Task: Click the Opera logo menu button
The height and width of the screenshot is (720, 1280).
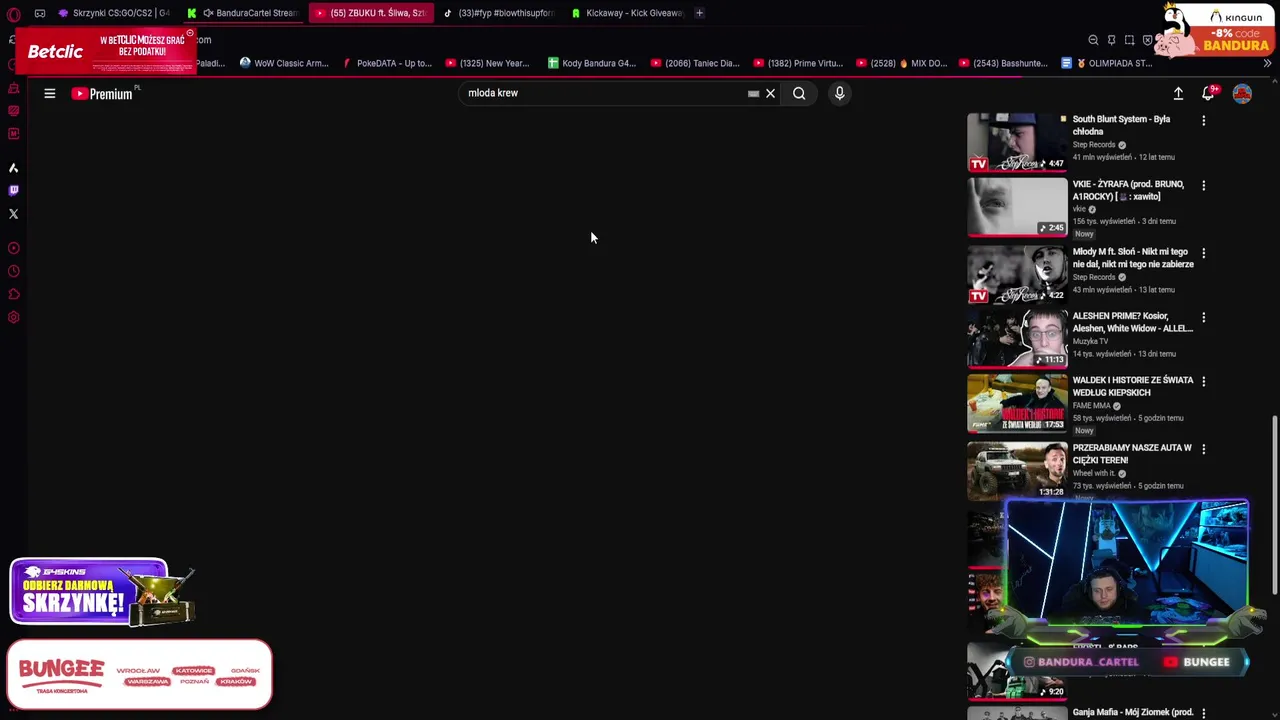Action: [x=13, y=14]
